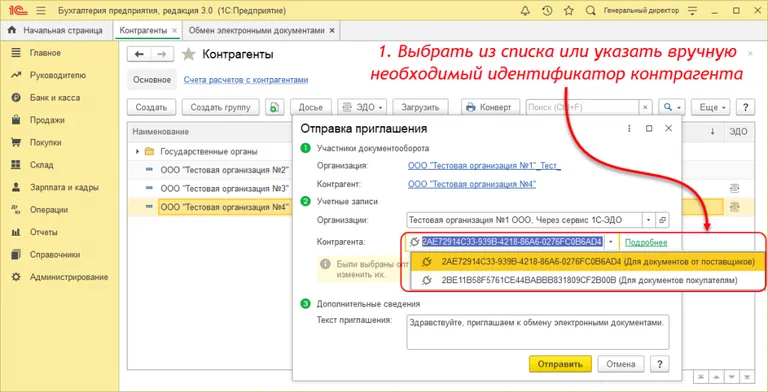Click copy item icon button
This screenshot has height=392, width=768.
coord(275,107)
